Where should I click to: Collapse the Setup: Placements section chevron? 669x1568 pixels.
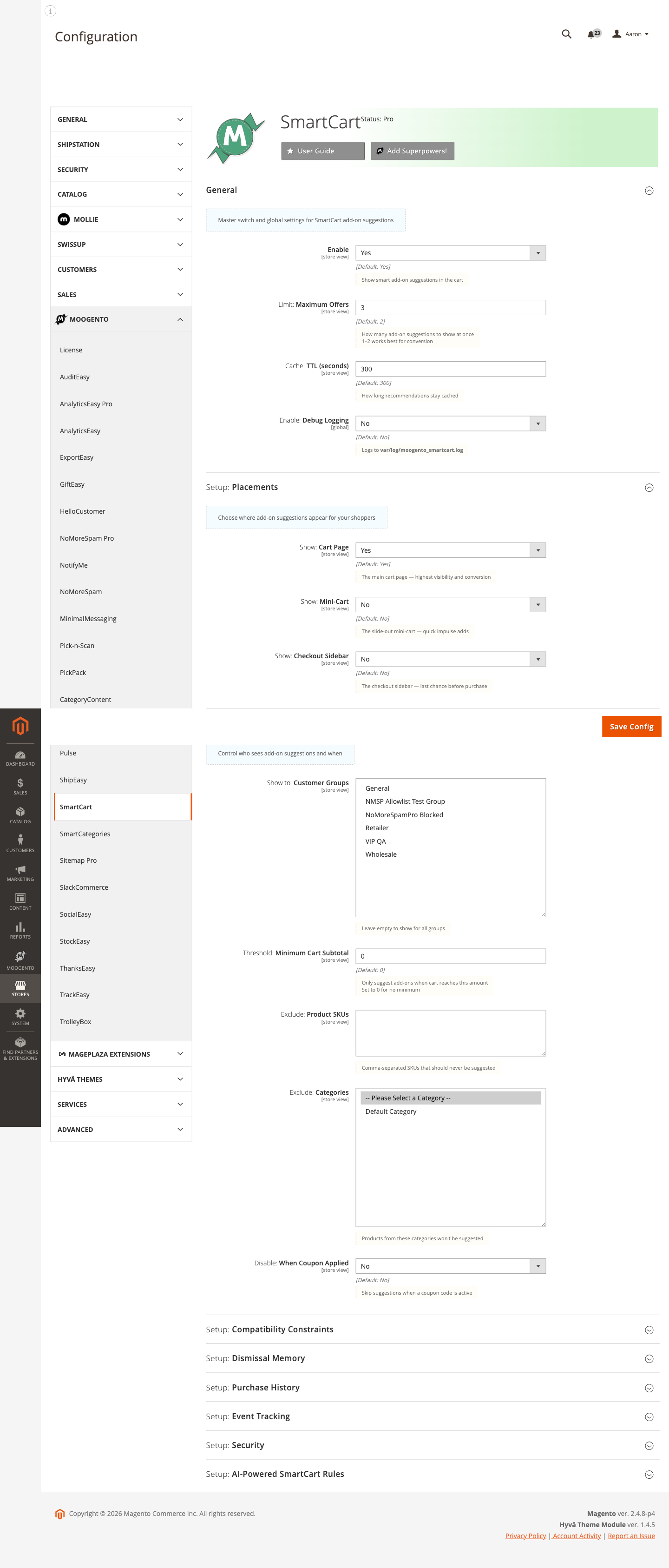pyautogui.click(x=649, y=488)
